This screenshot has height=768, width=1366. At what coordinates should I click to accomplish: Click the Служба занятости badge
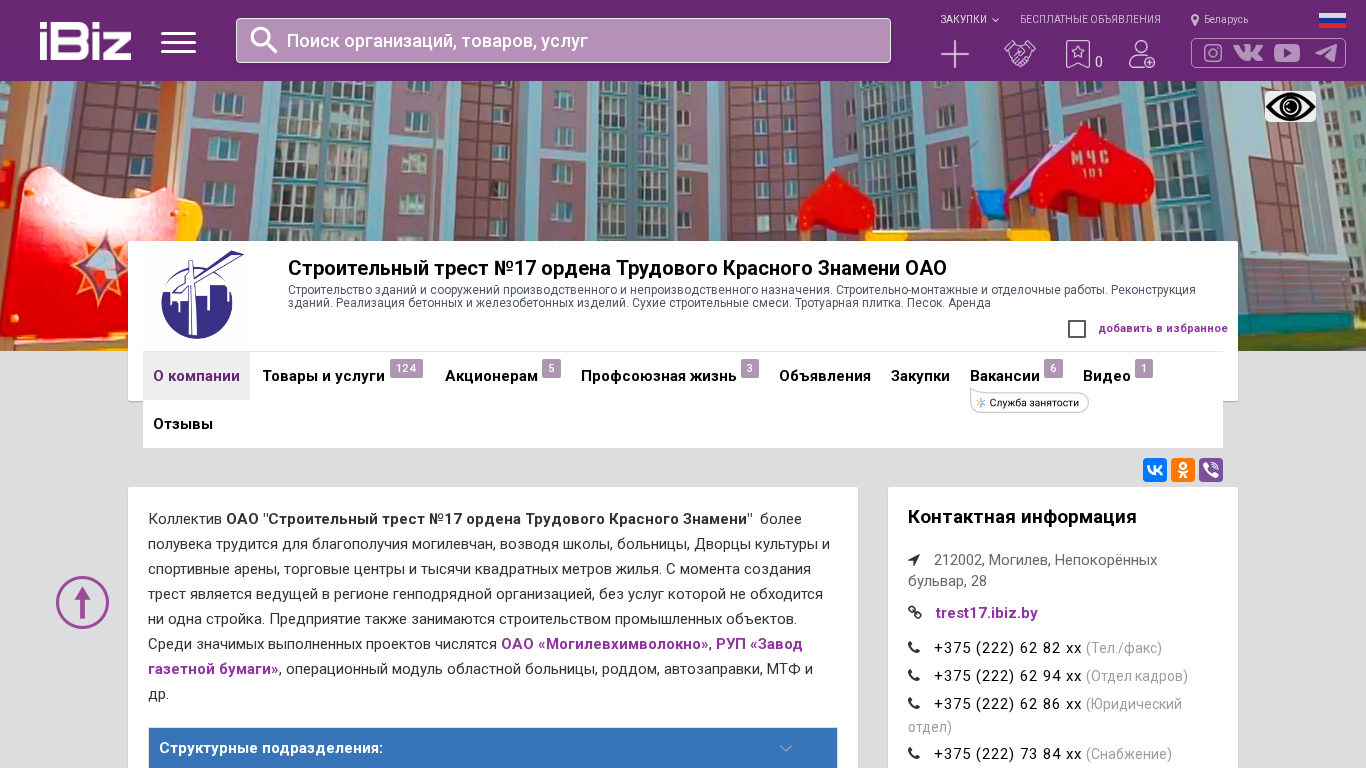point(1029,402)
